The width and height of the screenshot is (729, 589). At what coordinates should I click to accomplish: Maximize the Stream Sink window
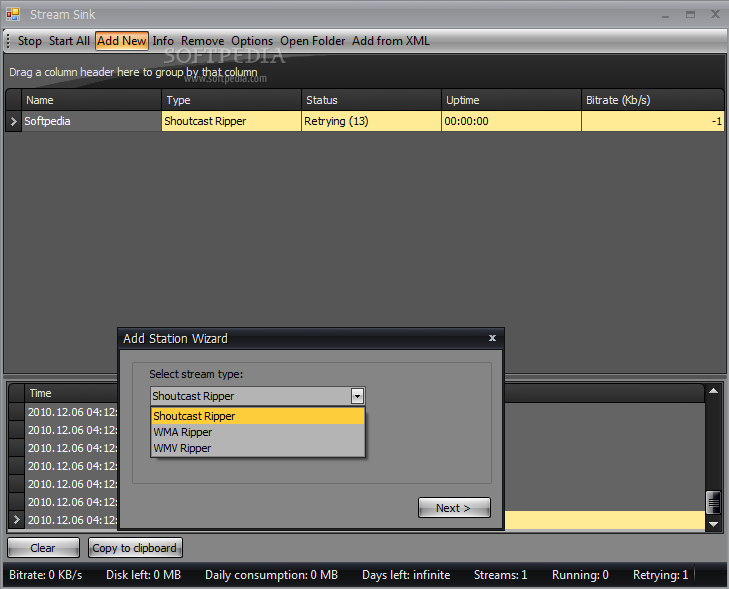pyautogui.click(x=690, y=14)
